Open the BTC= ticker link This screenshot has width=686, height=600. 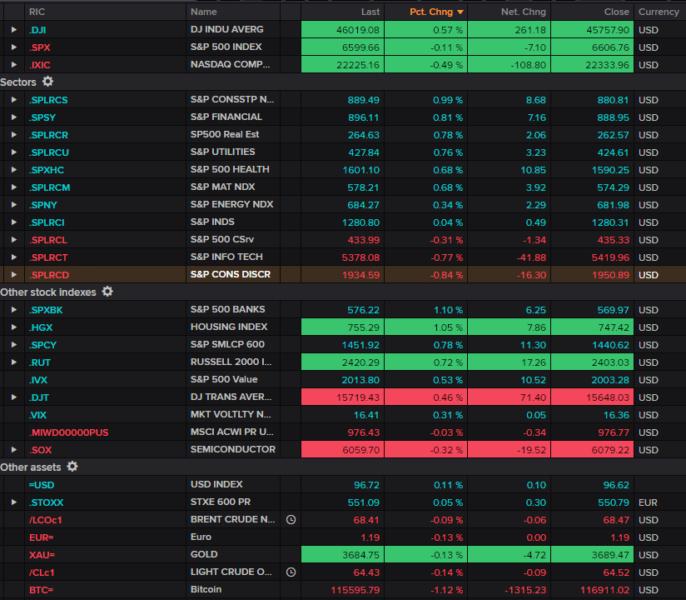[41, 590]
